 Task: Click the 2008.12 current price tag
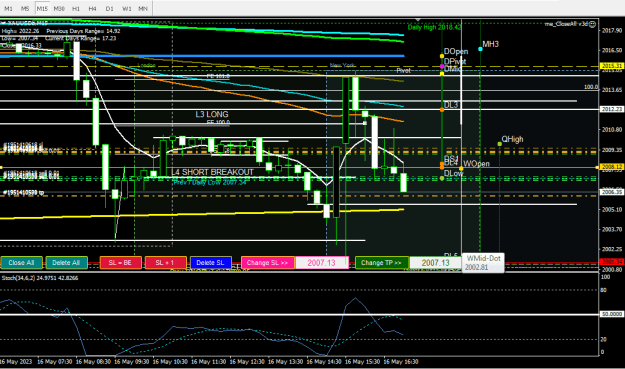click(611, 167)
